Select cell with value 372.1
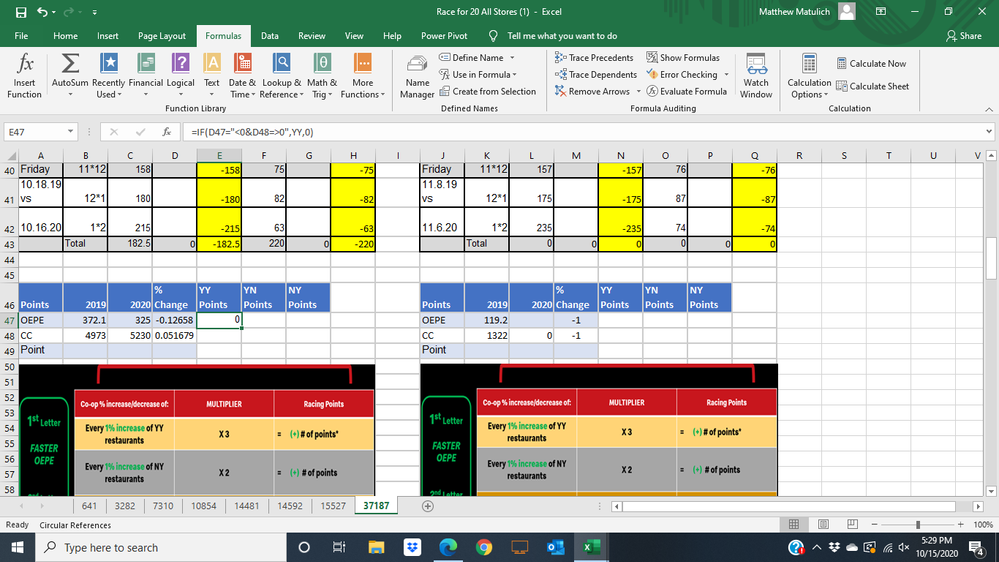 point(85,320)
